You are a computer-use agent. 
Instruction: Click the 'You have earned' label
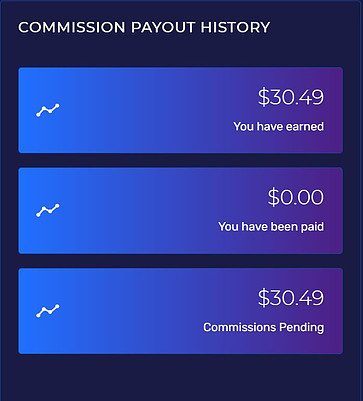tap(279, 127)
